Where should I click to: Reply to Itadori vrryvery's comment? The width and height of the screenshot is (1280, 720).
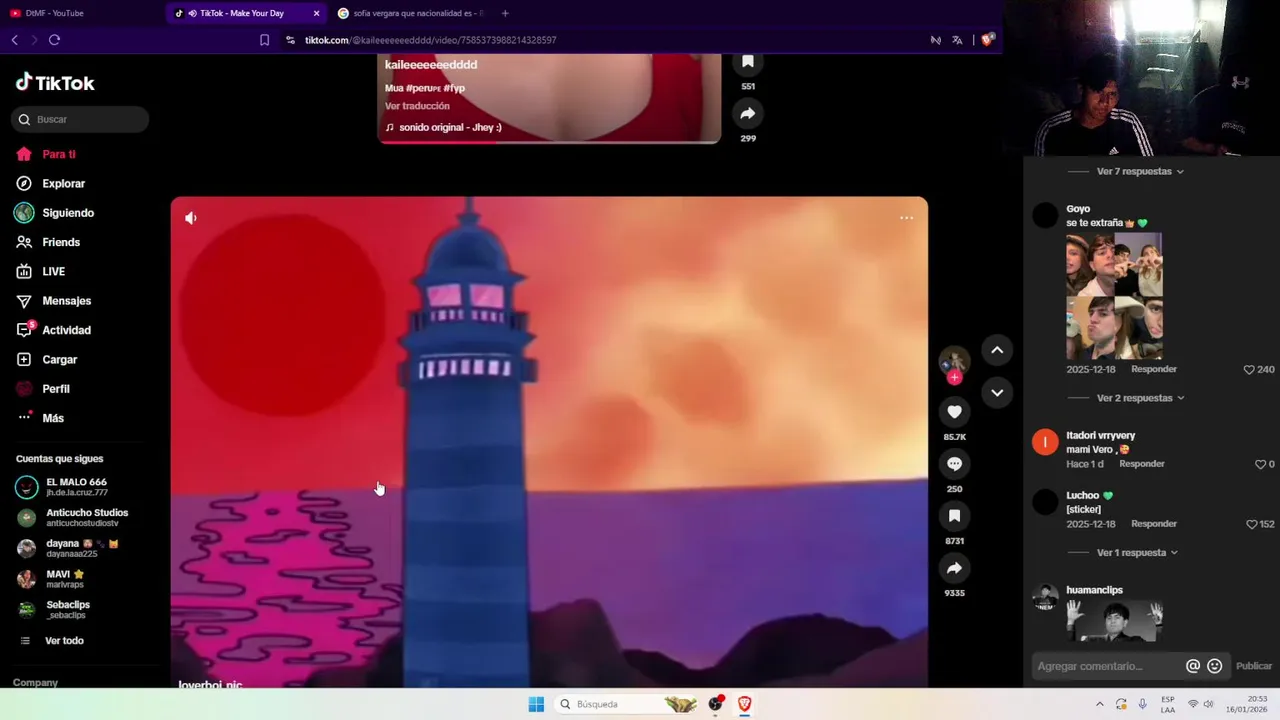point(1142,464)
